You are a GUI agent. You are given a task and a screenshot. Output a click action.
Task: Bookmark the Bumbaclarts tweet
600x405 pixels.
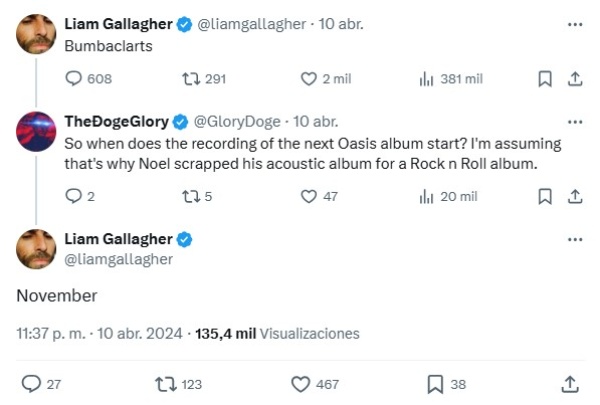545,79
